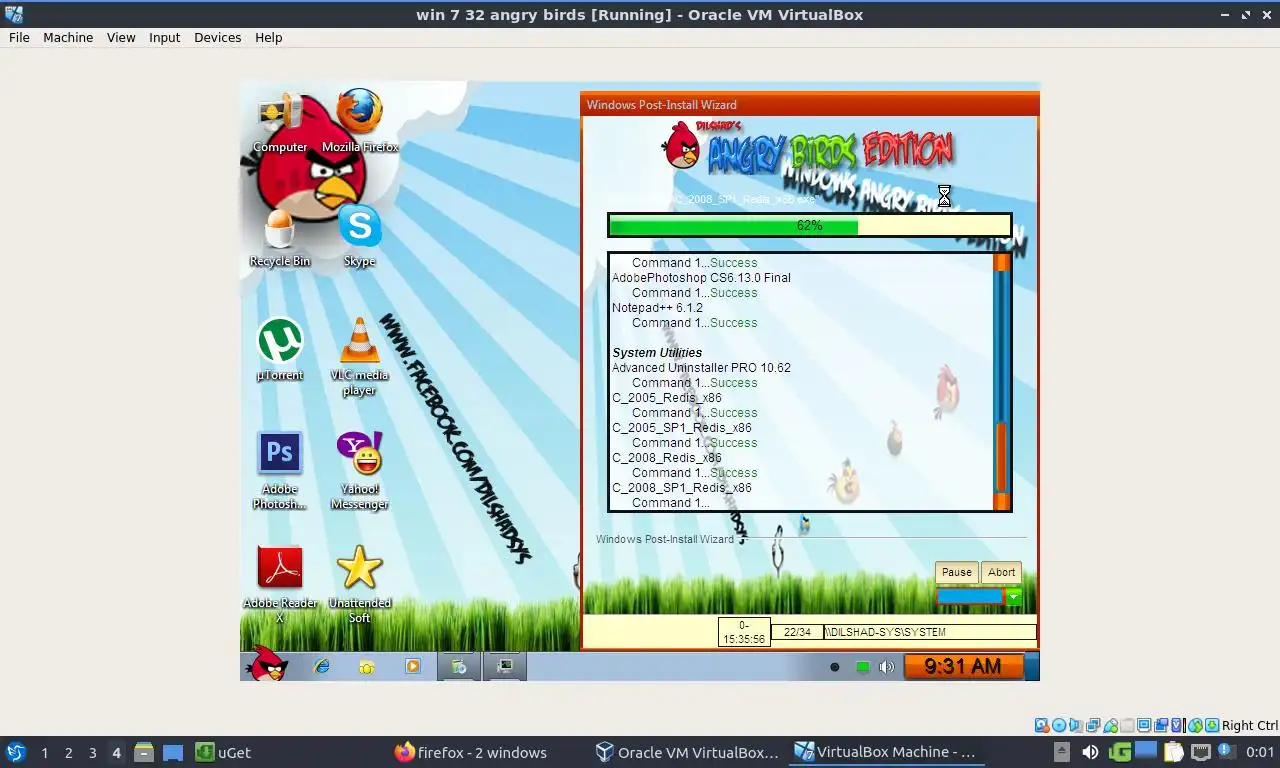Click the orange log scrollbar thumb
1280x768 pixels.
click(1001, 456)
